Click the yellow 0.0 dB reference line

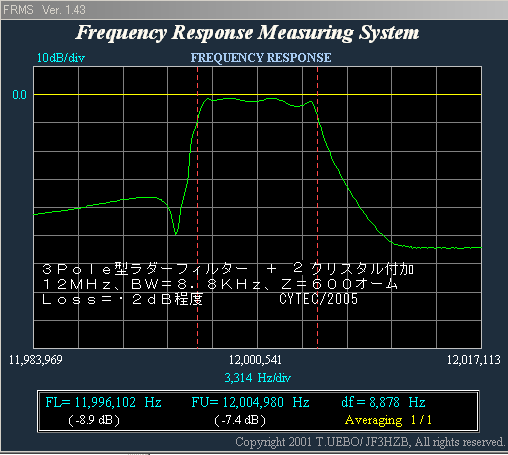tap(257, 95)
